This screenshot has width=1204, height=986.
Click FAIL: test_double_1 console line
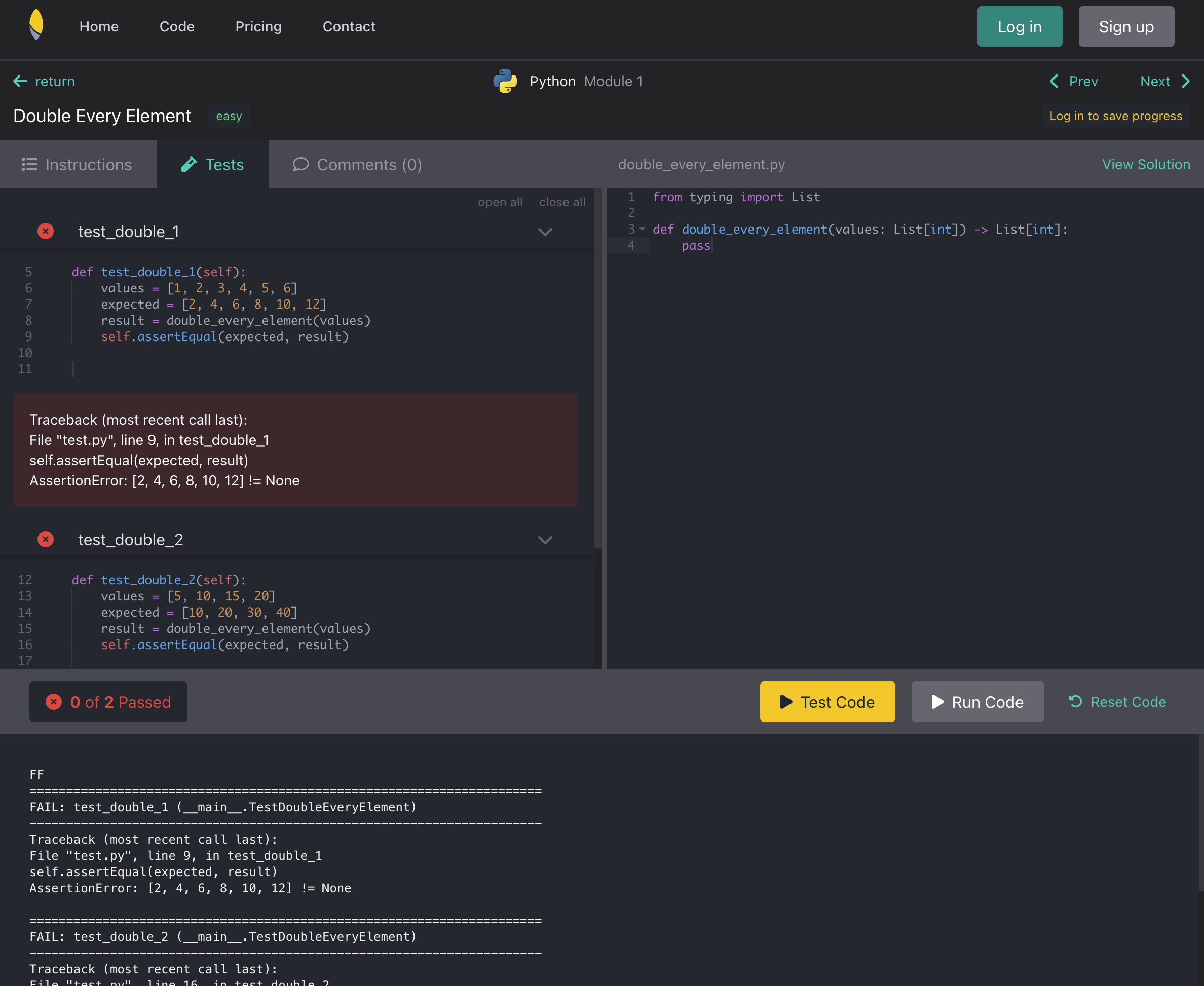pos(222,807)
